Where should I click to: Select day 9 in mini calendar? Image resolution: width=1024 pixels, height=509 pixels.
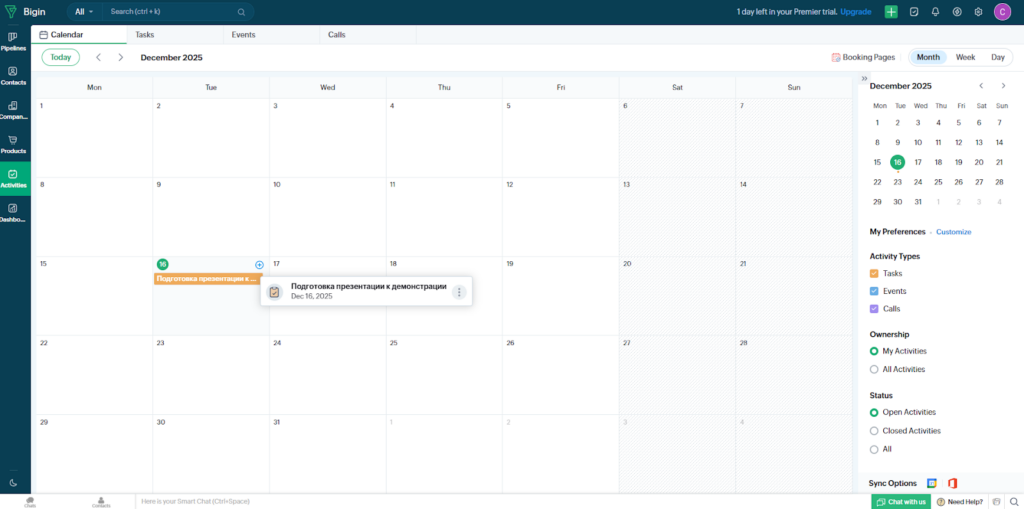pos(897,142)
